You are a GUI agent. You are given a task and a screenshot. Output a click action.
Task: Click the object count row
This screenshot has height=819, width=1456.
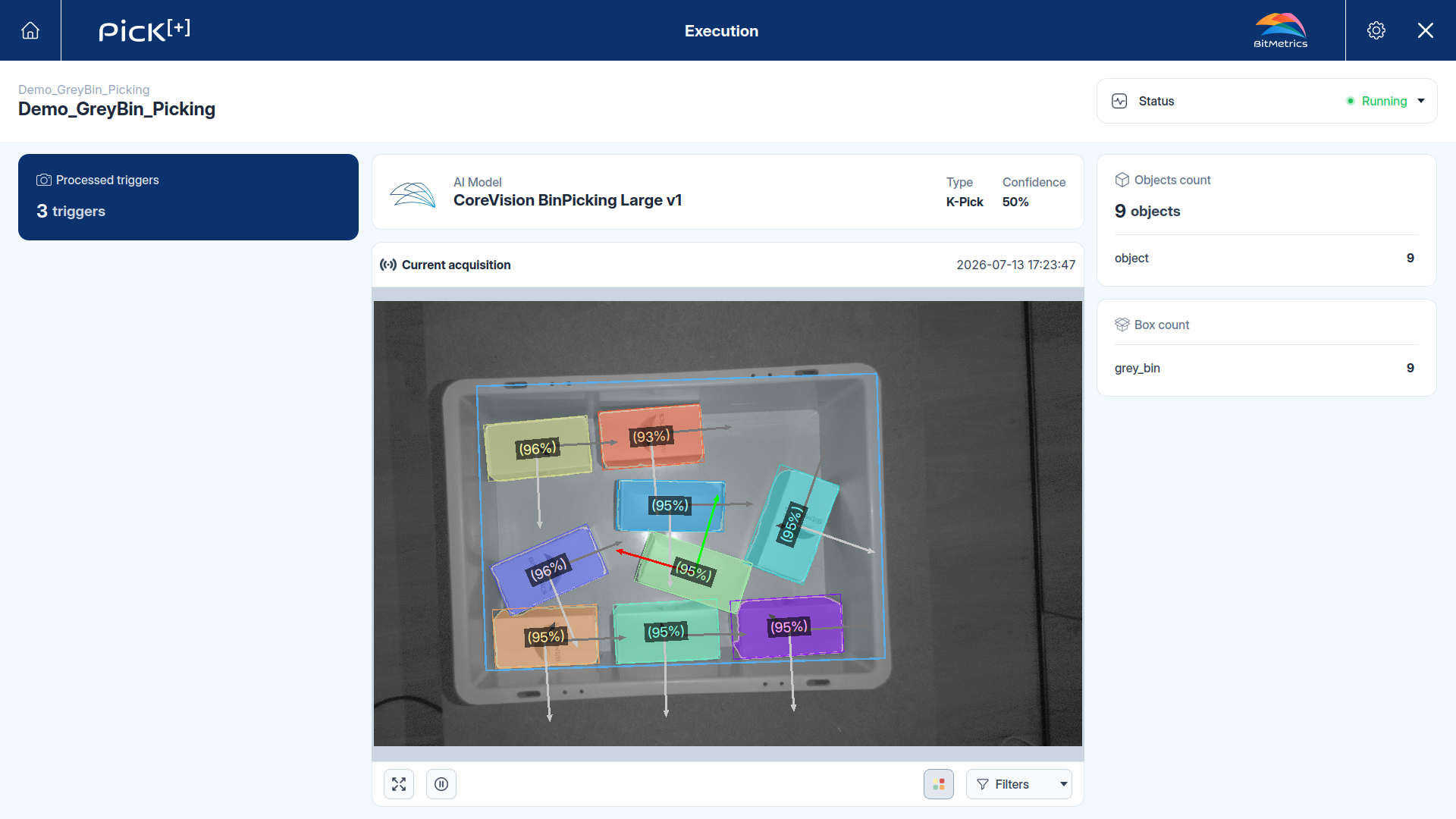point(1266,258)
